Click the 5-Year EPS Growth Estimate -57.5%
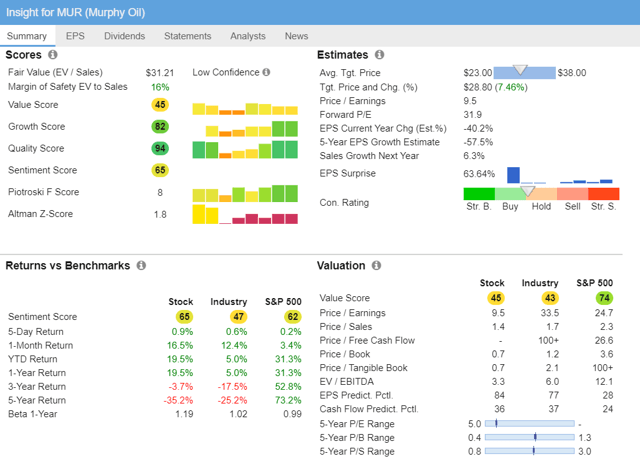The width and height of the screenshot is (640, 464). pyautogui.click(x=478, y=142)
